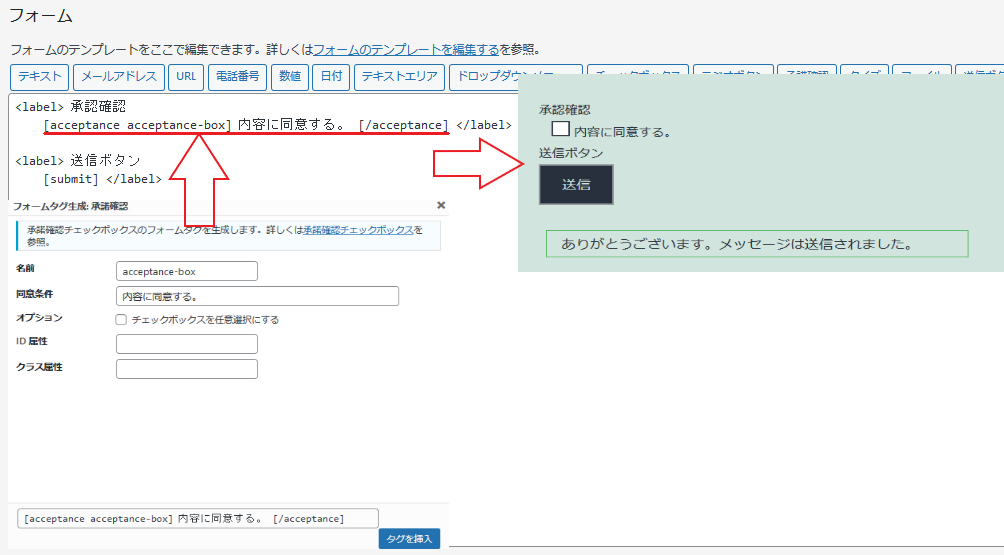Click the 名前 field containing acceptance-box
1004x555 pixels.
[187, 271]
